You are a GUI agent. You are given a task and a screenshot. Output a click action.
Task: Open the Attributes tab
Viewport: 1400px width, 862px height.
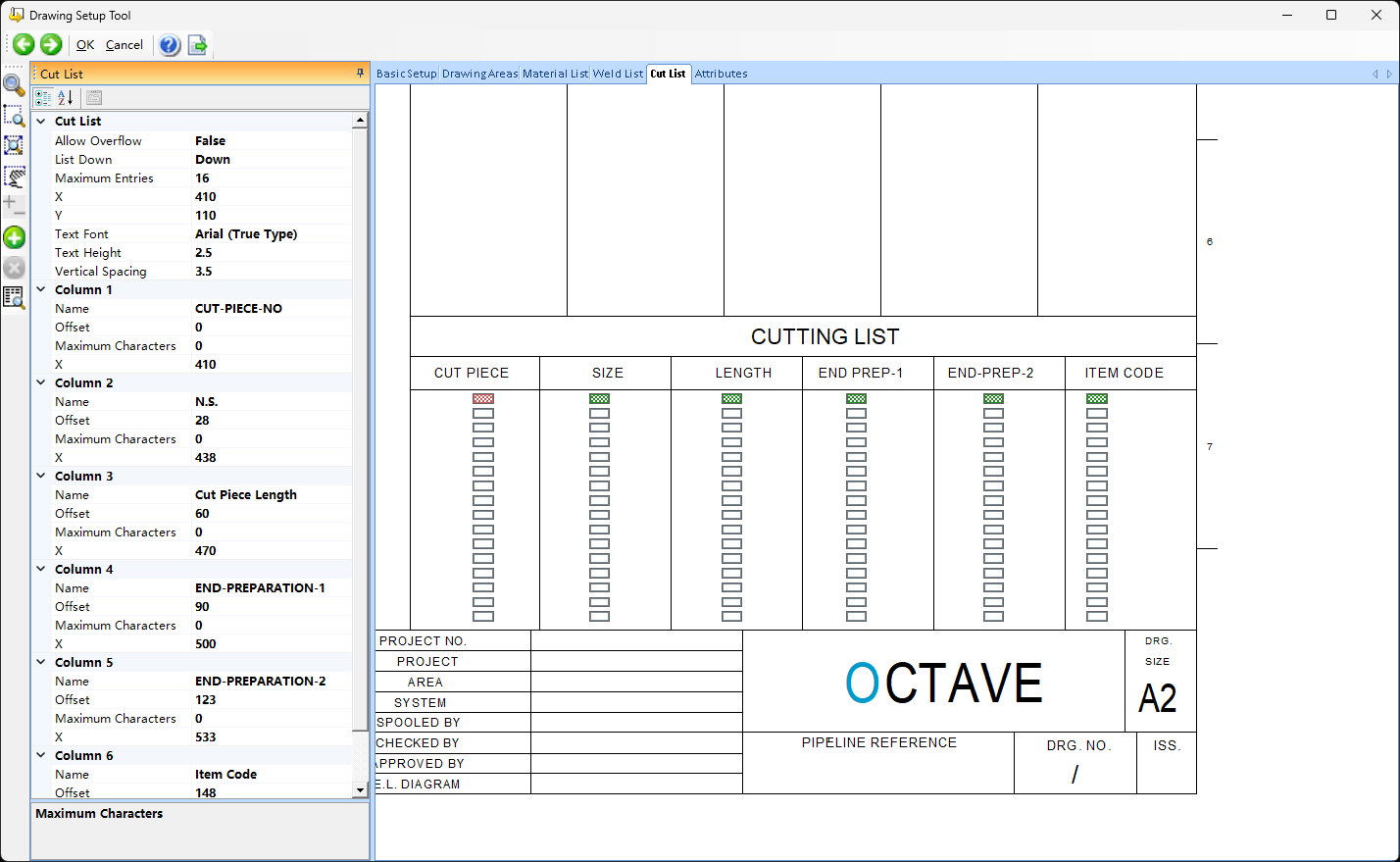pyautogui.click(x=721, y=74)
